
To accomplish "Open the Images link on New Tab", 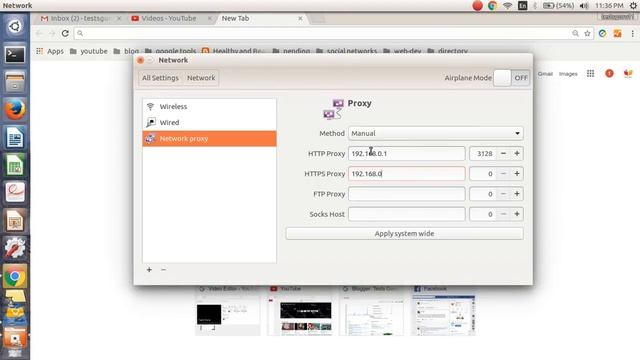I will click(568, 73).
